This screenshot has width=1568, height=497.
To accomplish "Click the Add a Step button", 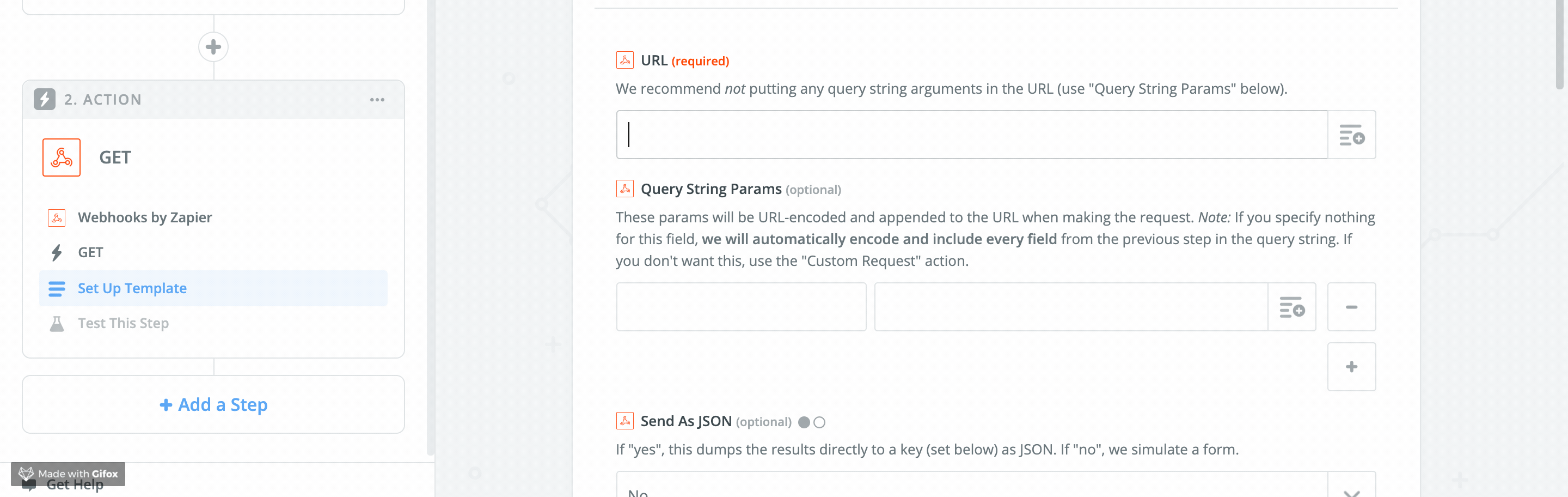I will [213, 404].
